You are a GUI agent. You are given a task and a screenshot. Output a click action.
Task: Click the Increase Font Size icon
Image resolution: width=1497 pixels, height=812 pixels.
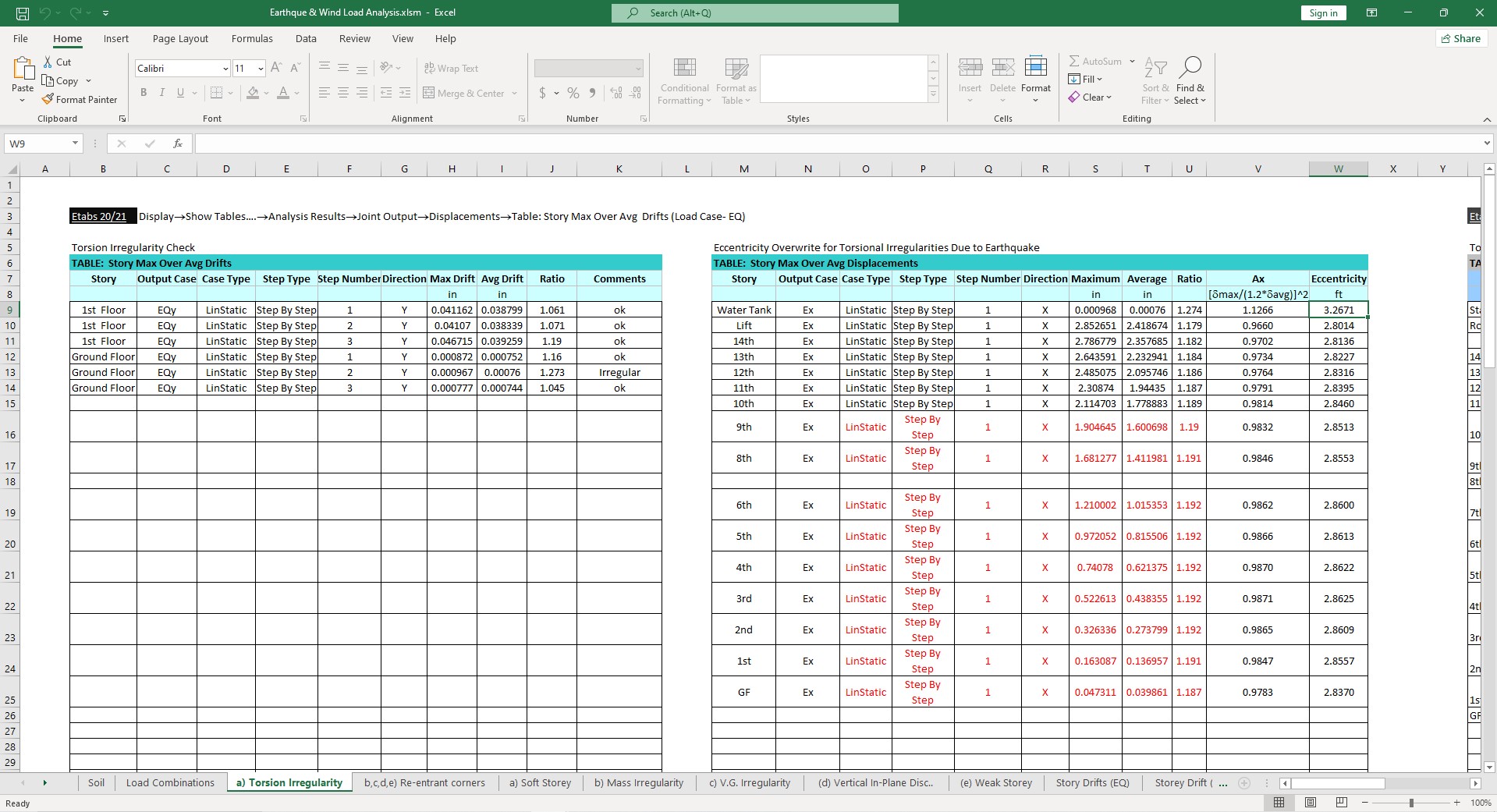[276, 69]
